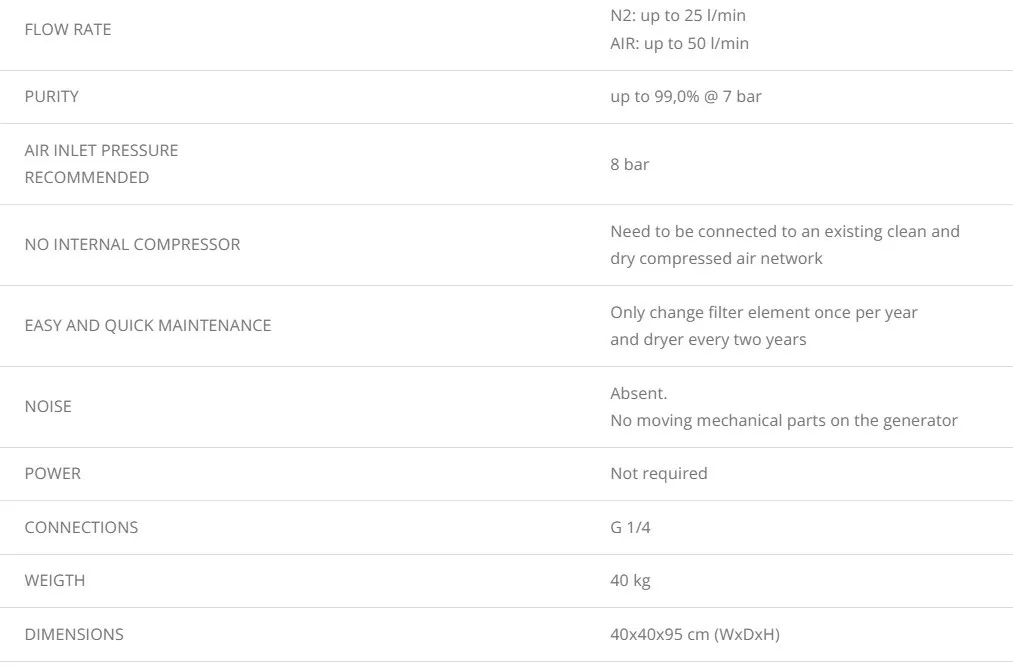Select the NO INTERNAL COMPRESSOR label
This screenshot has width=1013, height=668.
[132, 245]
